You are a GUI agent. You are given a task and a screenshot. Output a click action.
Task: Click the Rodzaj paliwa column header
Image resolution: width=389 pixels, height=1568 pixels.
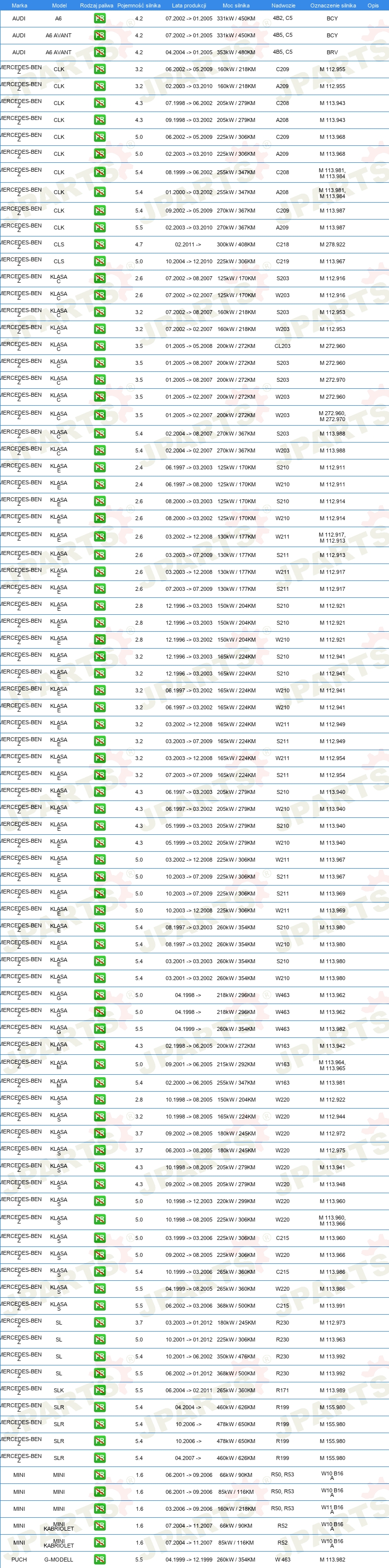97,5
